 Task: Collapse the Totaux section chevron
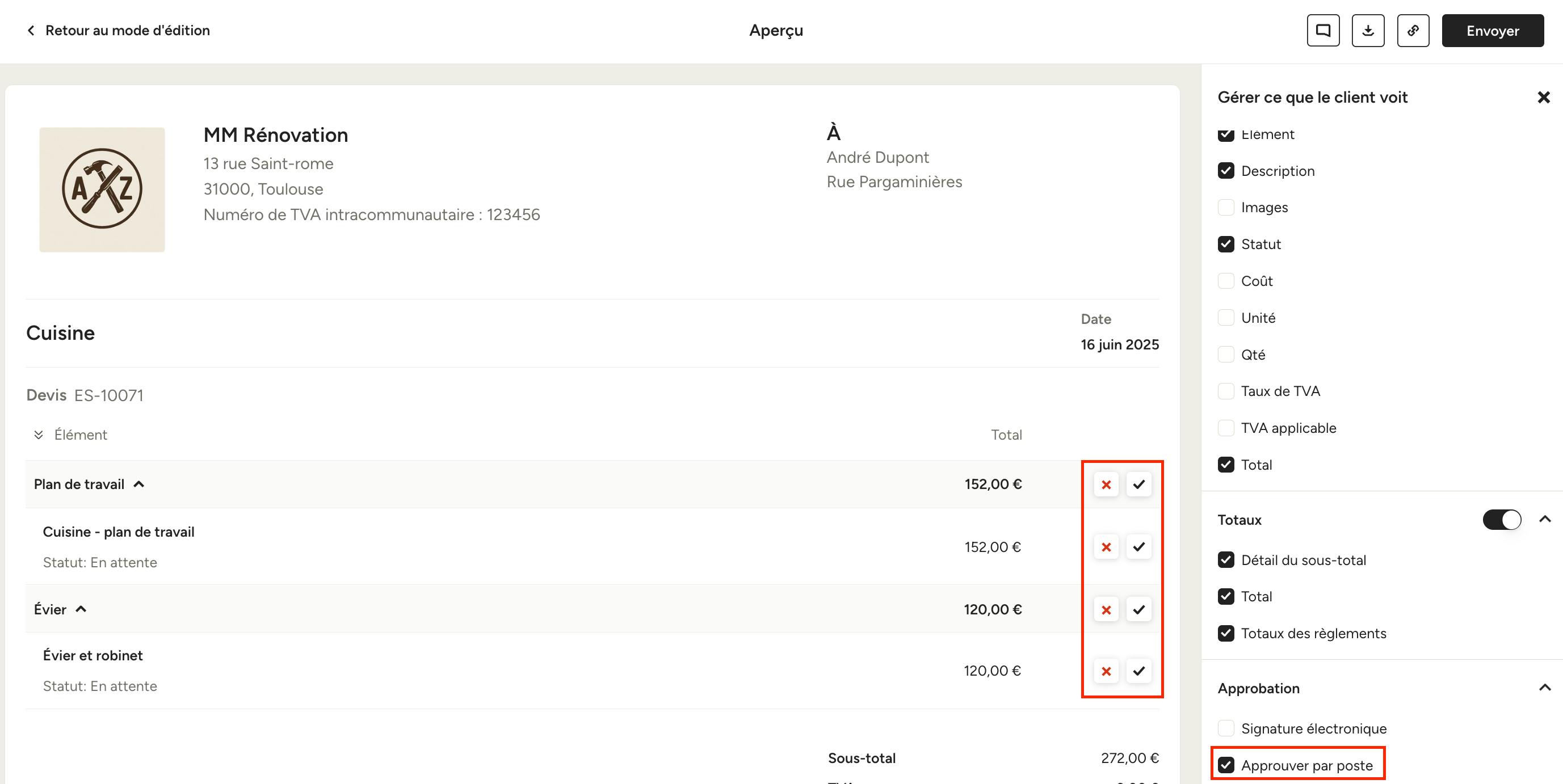[x=1545, y=520]
